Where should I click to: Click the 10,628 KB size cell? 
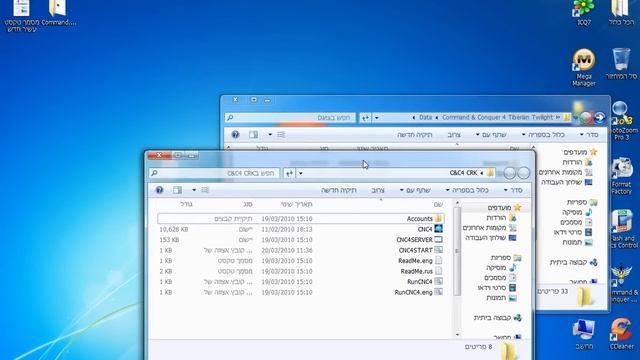[173, 229]
